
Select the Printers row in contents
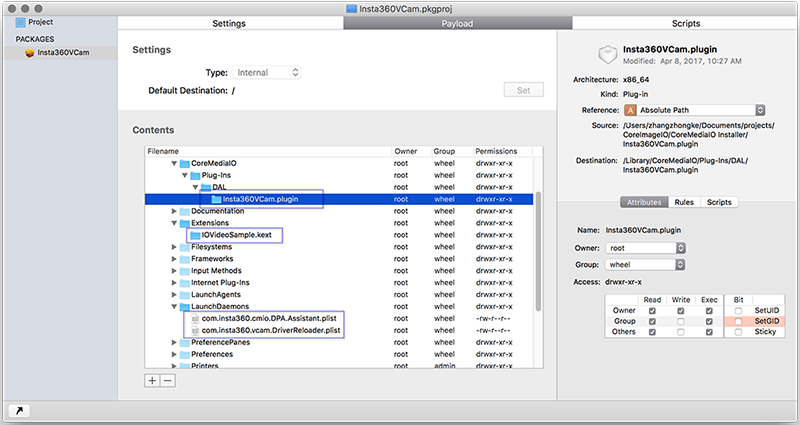[339, 365]
